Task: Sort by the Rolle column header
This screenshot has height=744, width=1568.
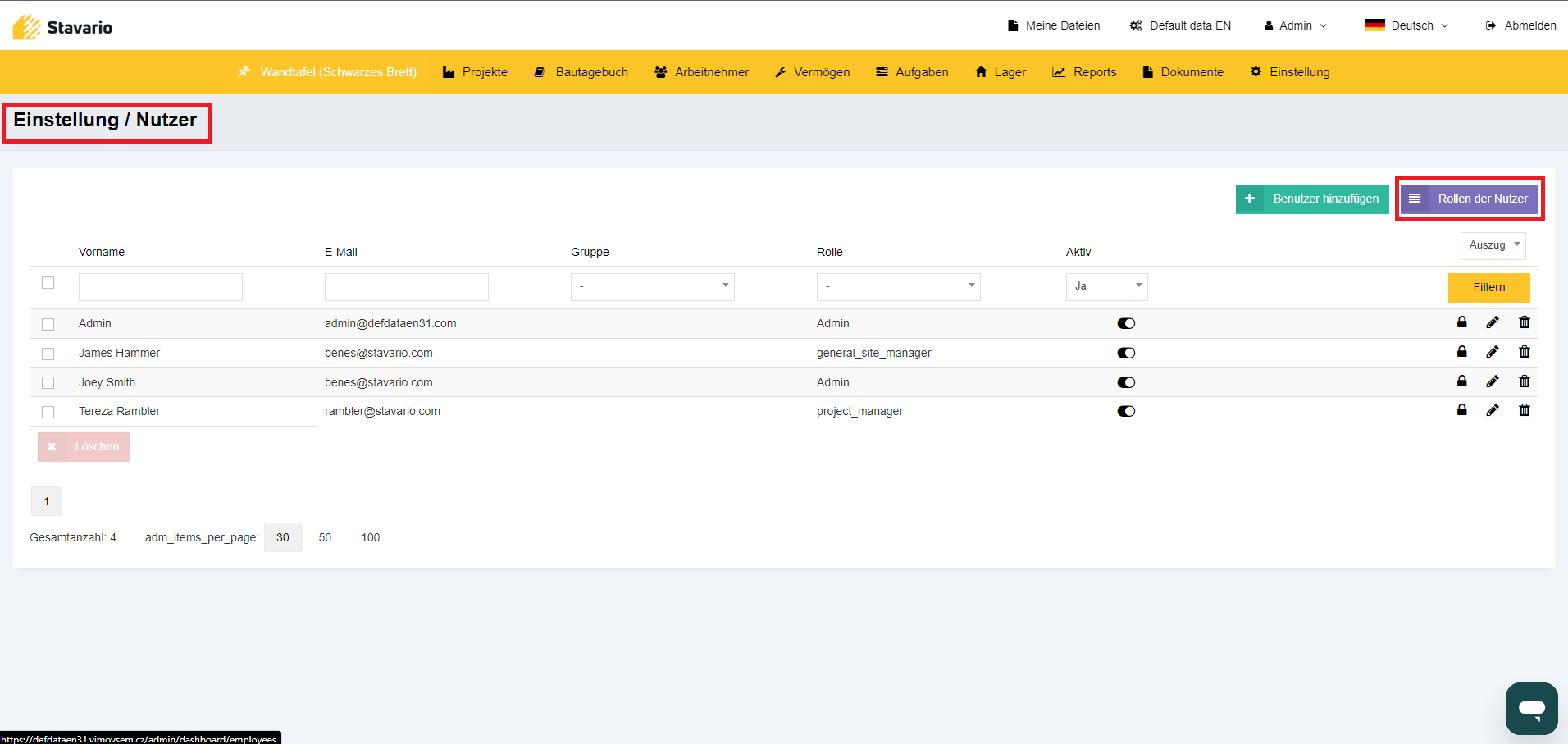Action: (830, 252)
